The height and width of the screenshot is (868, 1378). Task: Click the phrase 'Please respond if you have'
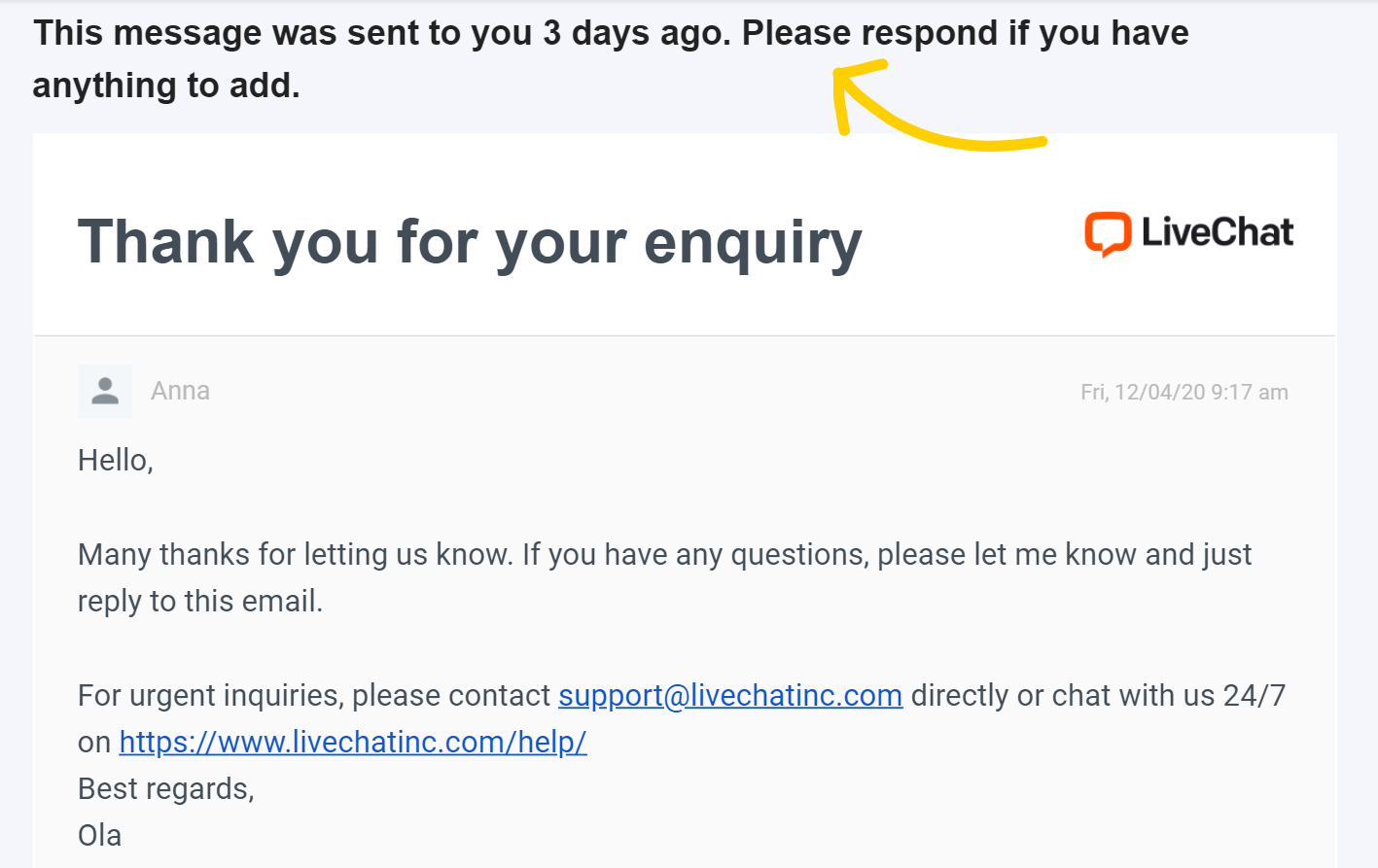pyautogui.click(x=966, y=33)
